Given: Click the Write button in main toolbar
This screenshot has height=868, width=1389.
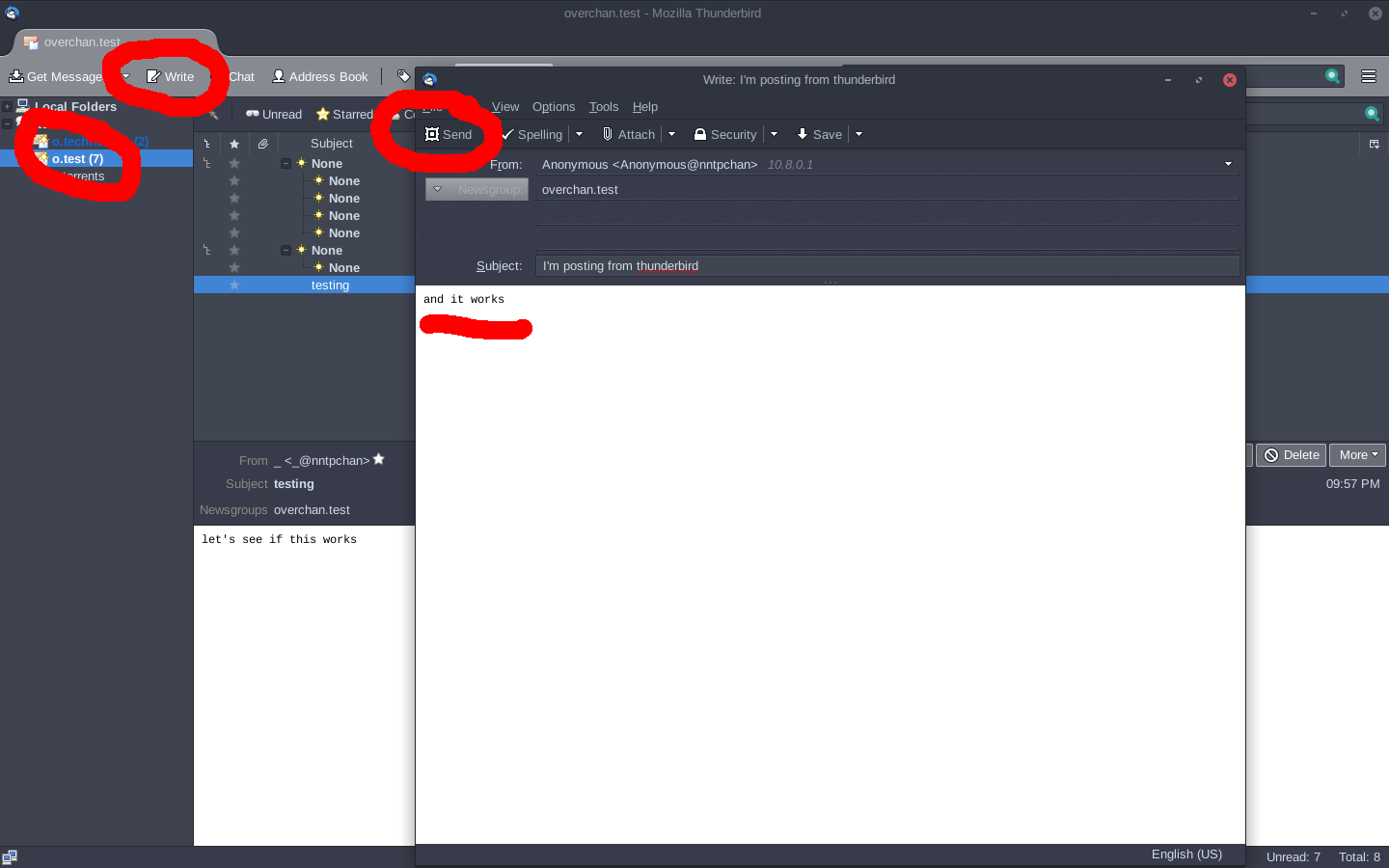Looking at the screenshot, I should [171, 76].
